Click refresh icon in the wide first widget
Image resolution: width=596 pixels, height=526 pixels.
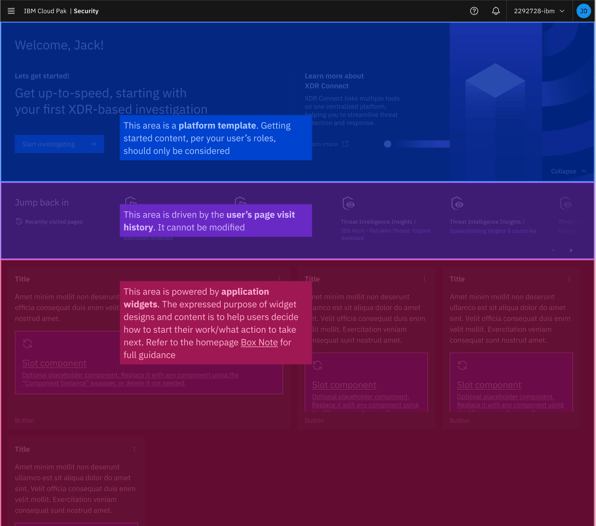(27, 344)
